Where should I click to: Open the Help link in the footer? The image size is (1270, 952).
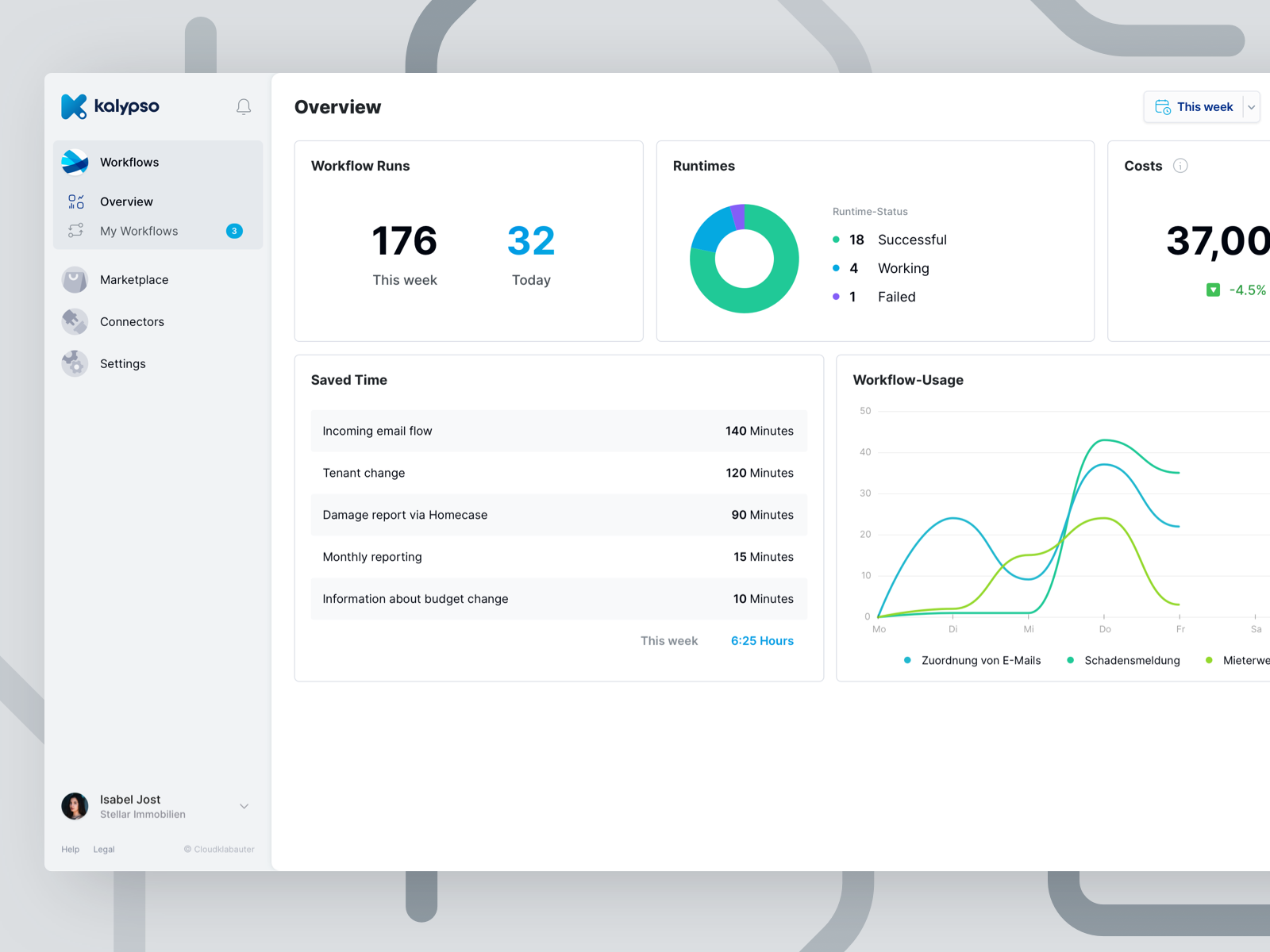70,849
